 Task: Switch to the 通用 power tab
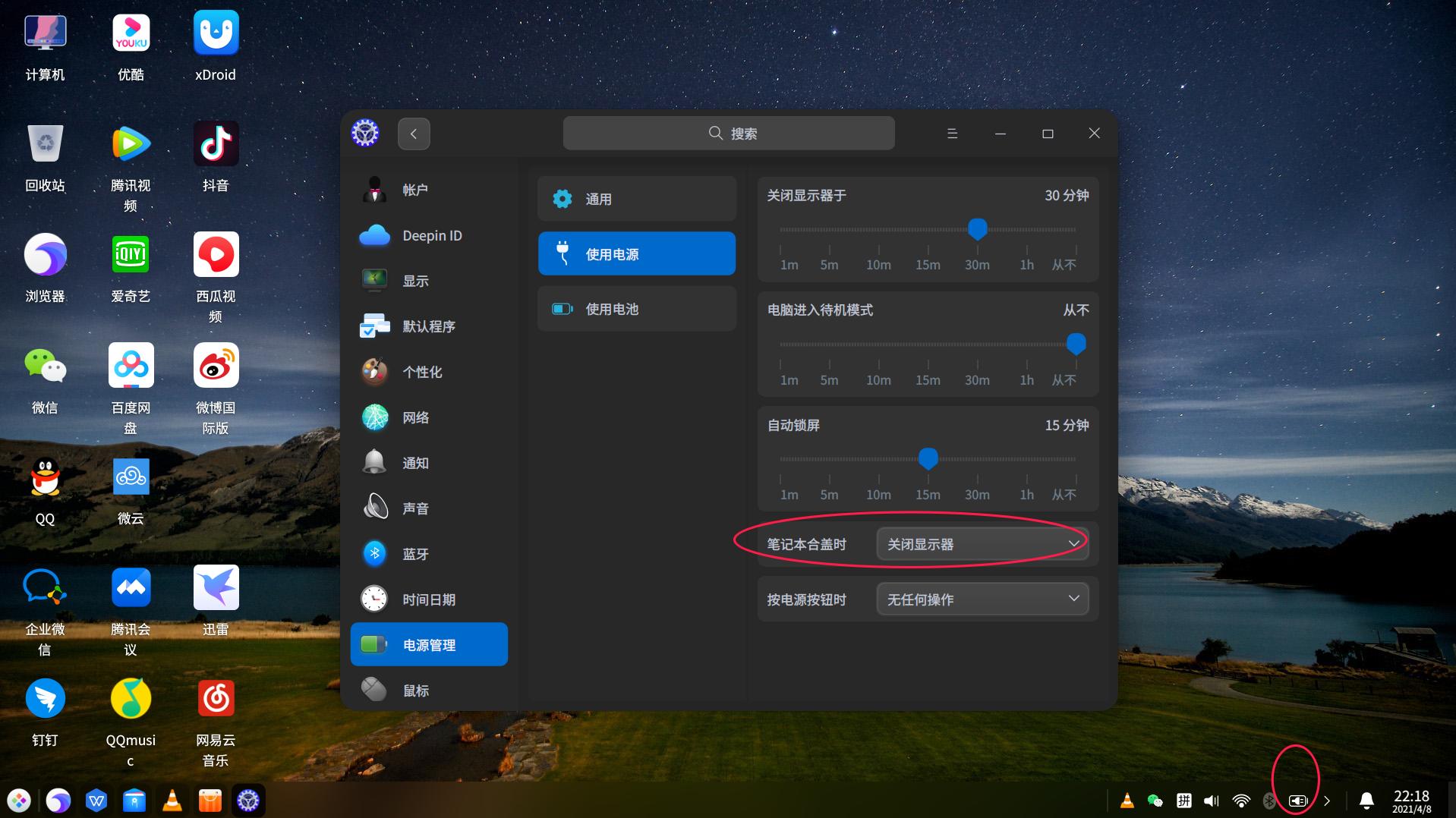coord(637,199)
